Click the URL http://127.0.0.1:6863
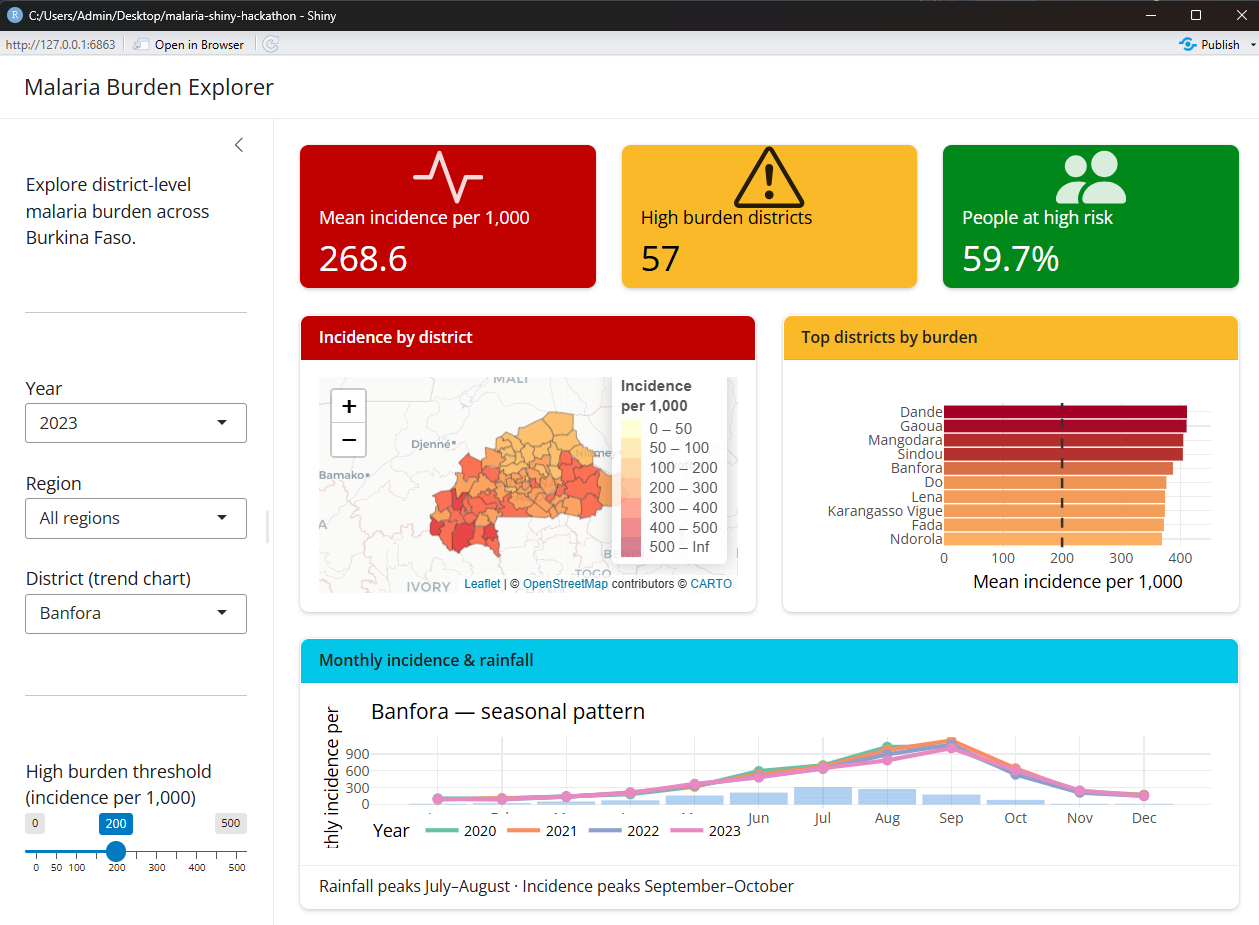This screenshot has width=1259, height=925. pyautogui.click(x=60, y=45)
